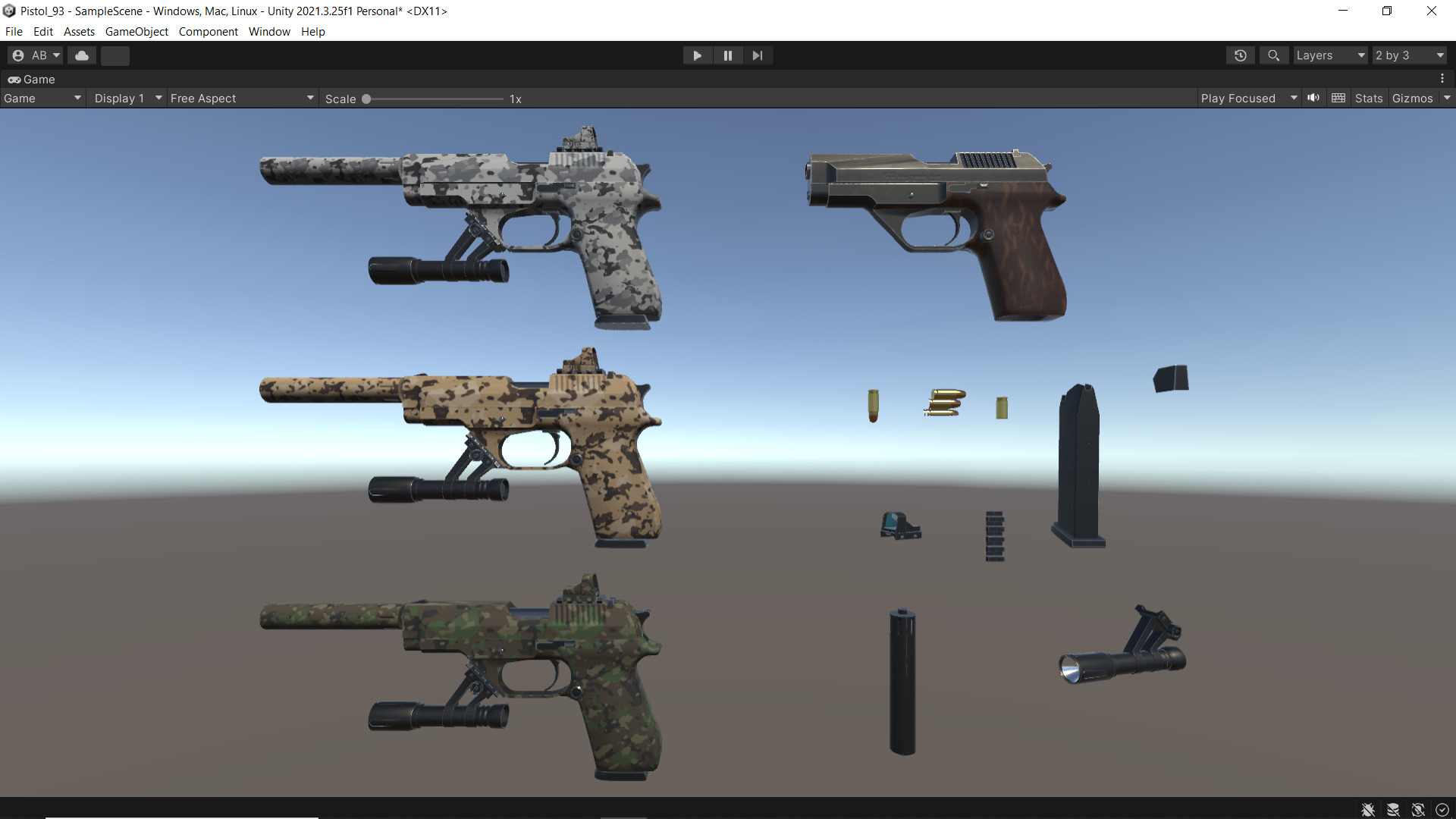Open the Assets menu

[79, 32]
